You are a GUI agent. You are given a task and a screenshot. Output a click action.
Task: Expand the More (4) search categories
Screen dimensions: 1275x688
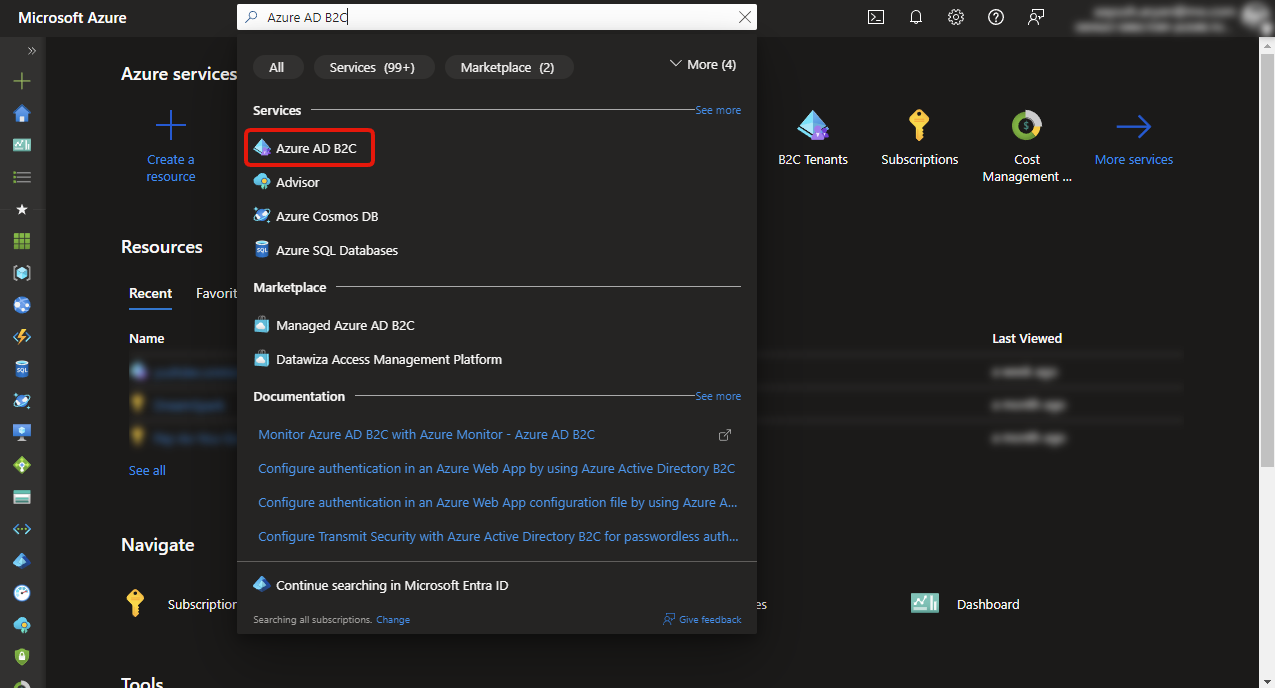[702, 63]
